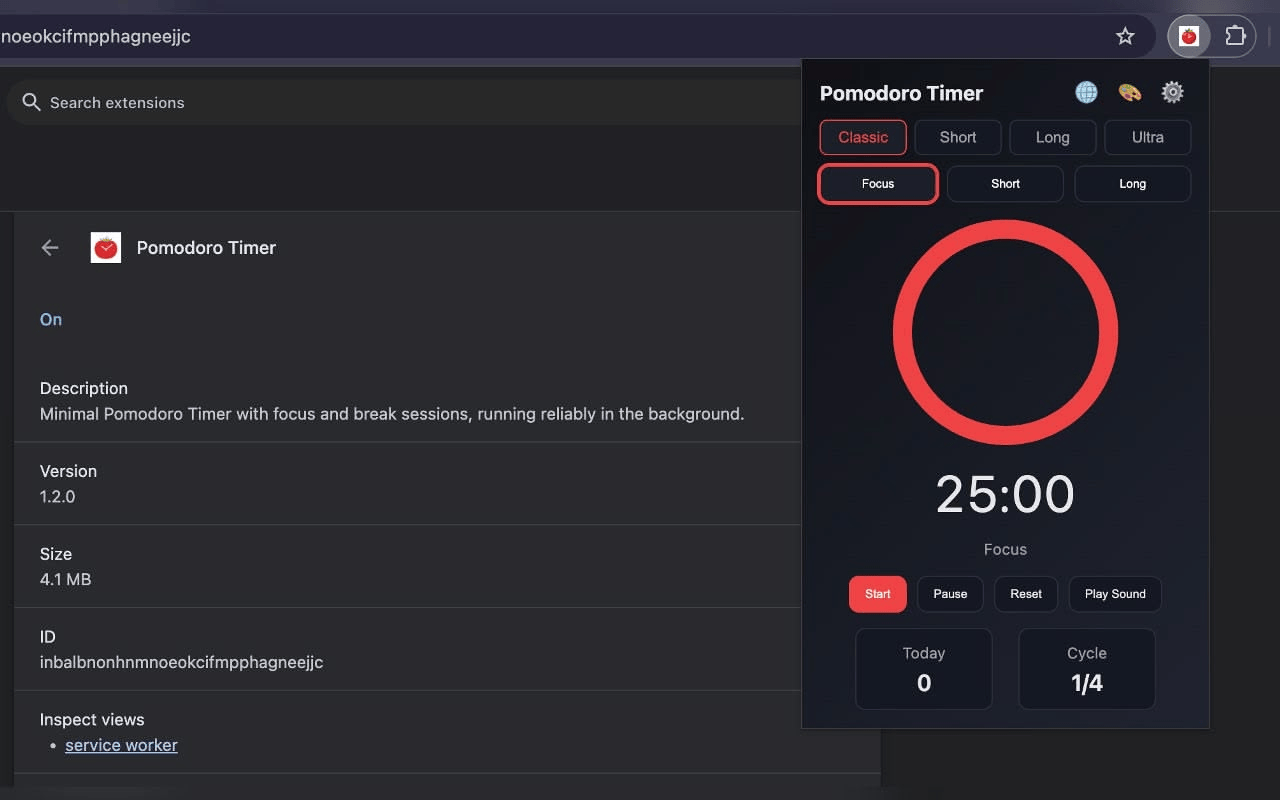The width and height of the screenshot is (1280, 800).
Task: Select the Long preset in the top row
Action: pyautogui.click(x=1053, y=137)
